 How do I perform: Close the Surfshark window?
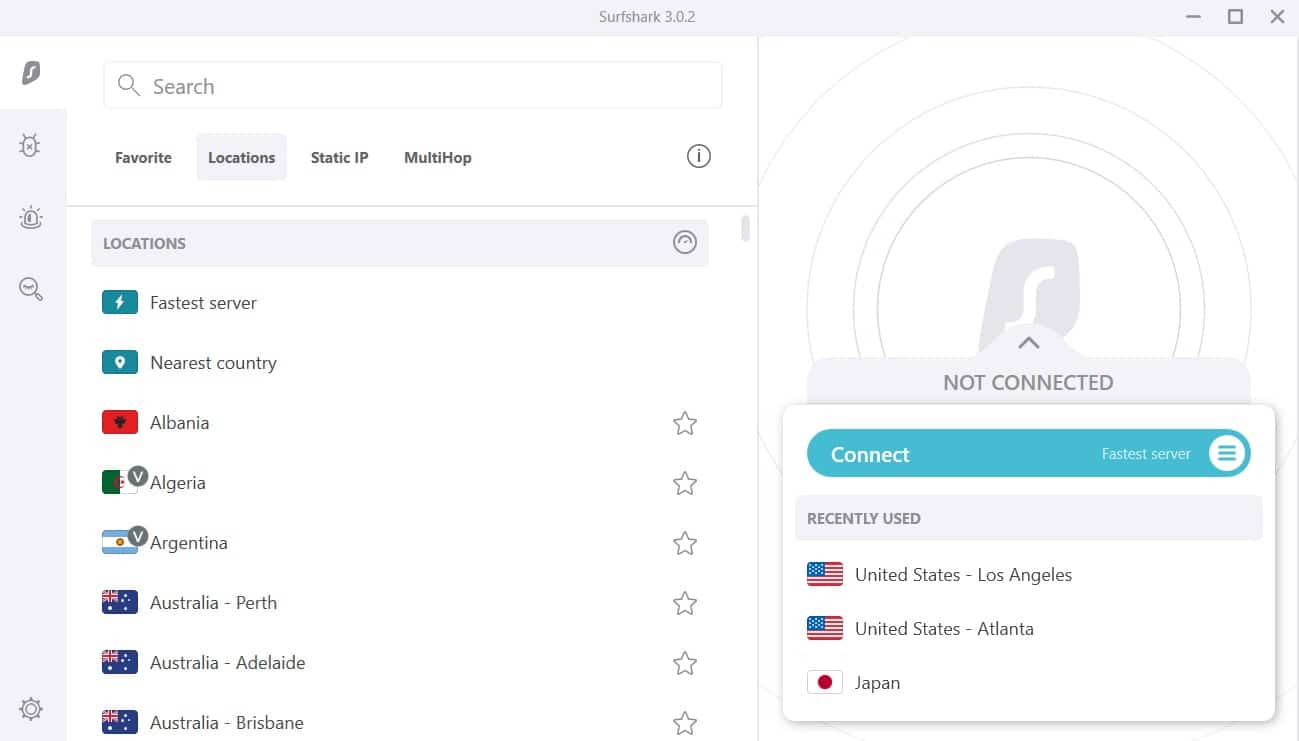1277,17
